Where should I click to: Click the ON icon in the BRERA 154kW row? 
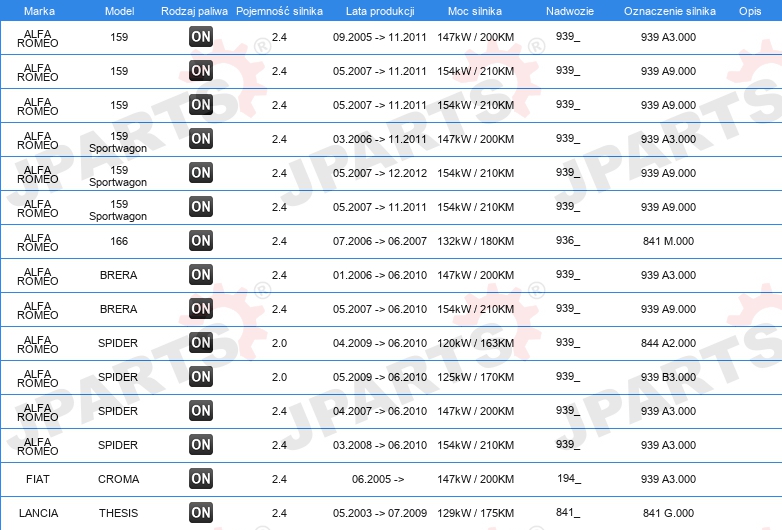201,309
